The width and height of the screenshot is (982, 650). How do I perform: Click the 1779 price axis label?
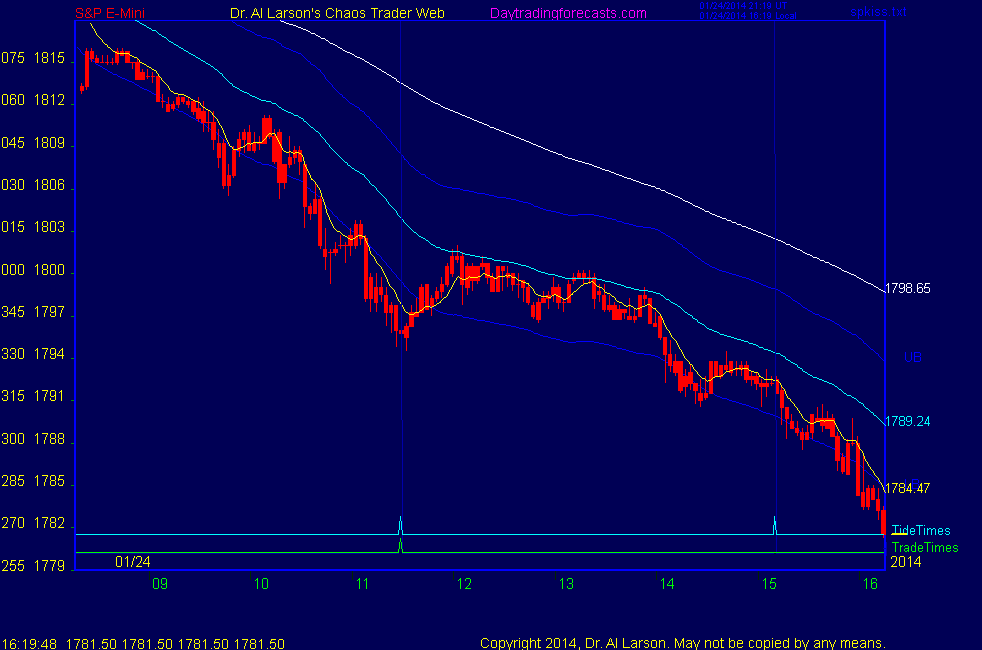tap(49, 565)
